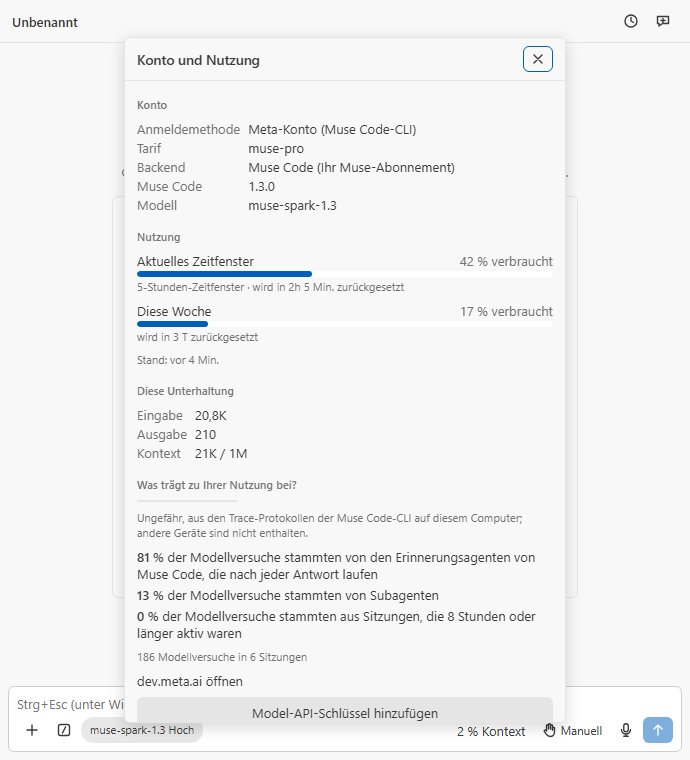The image size is (690, 760).
Task: Open the dev.meta.ai öffnen link
Action: pyautogui.click(x=190, y=681)
